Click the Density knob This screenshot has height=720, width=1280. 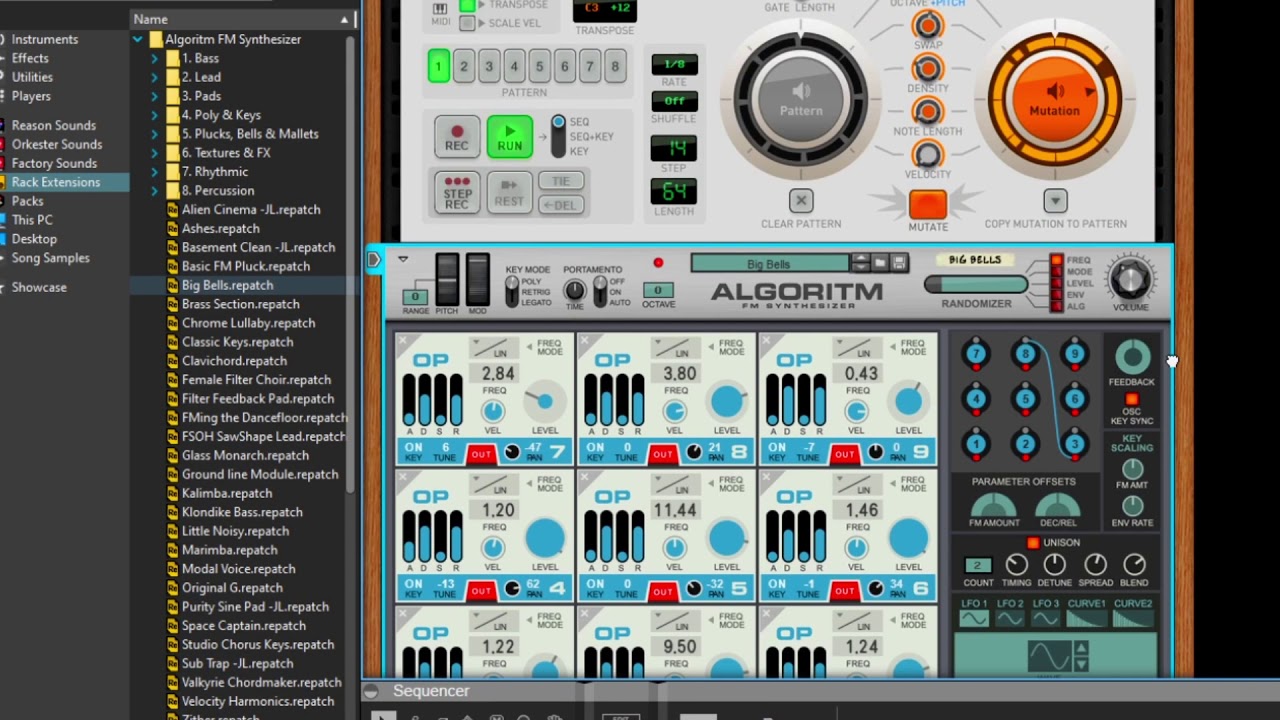[928, 68]
